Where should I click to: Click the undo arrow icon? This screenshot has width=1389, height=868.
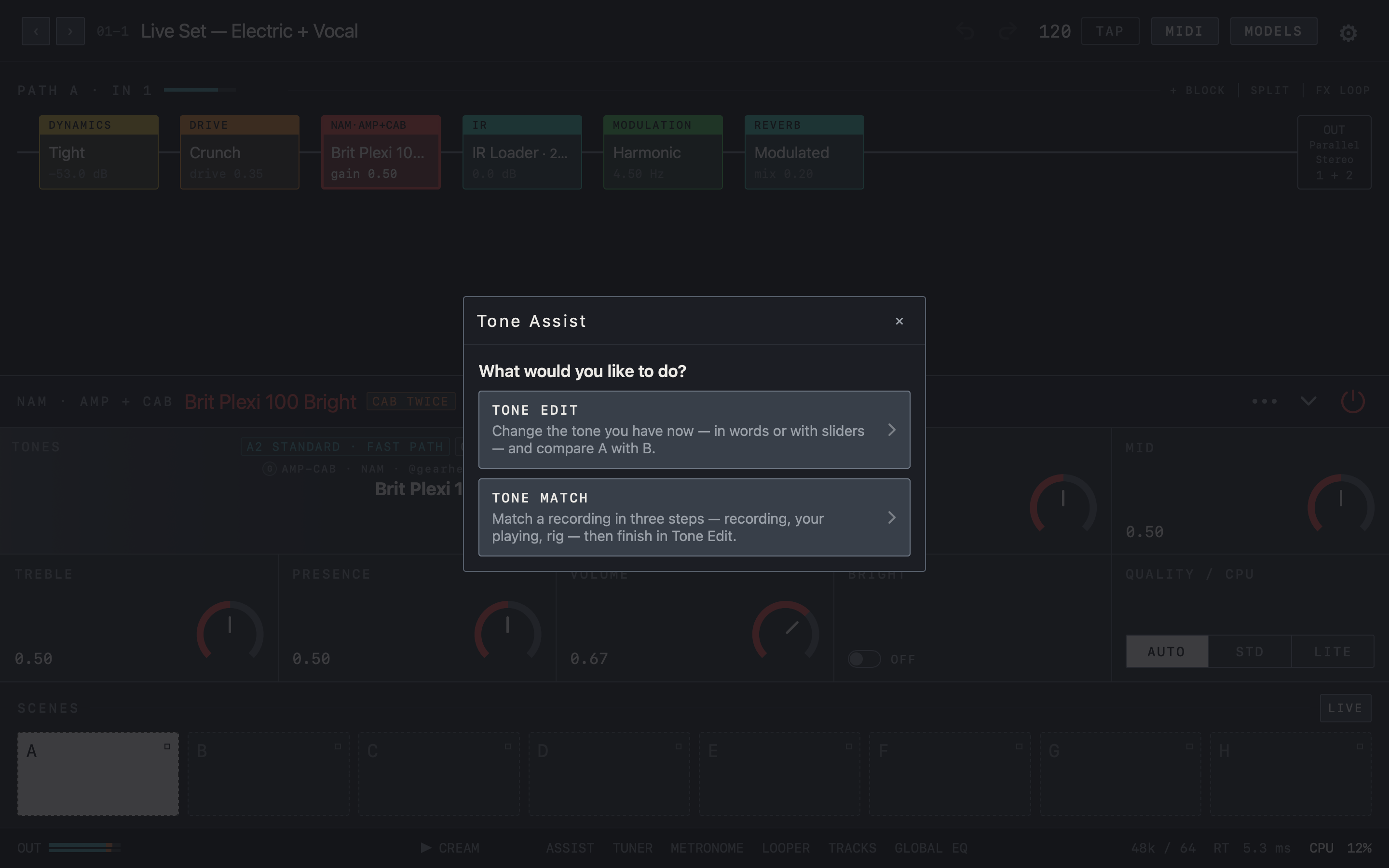(966, 31)
